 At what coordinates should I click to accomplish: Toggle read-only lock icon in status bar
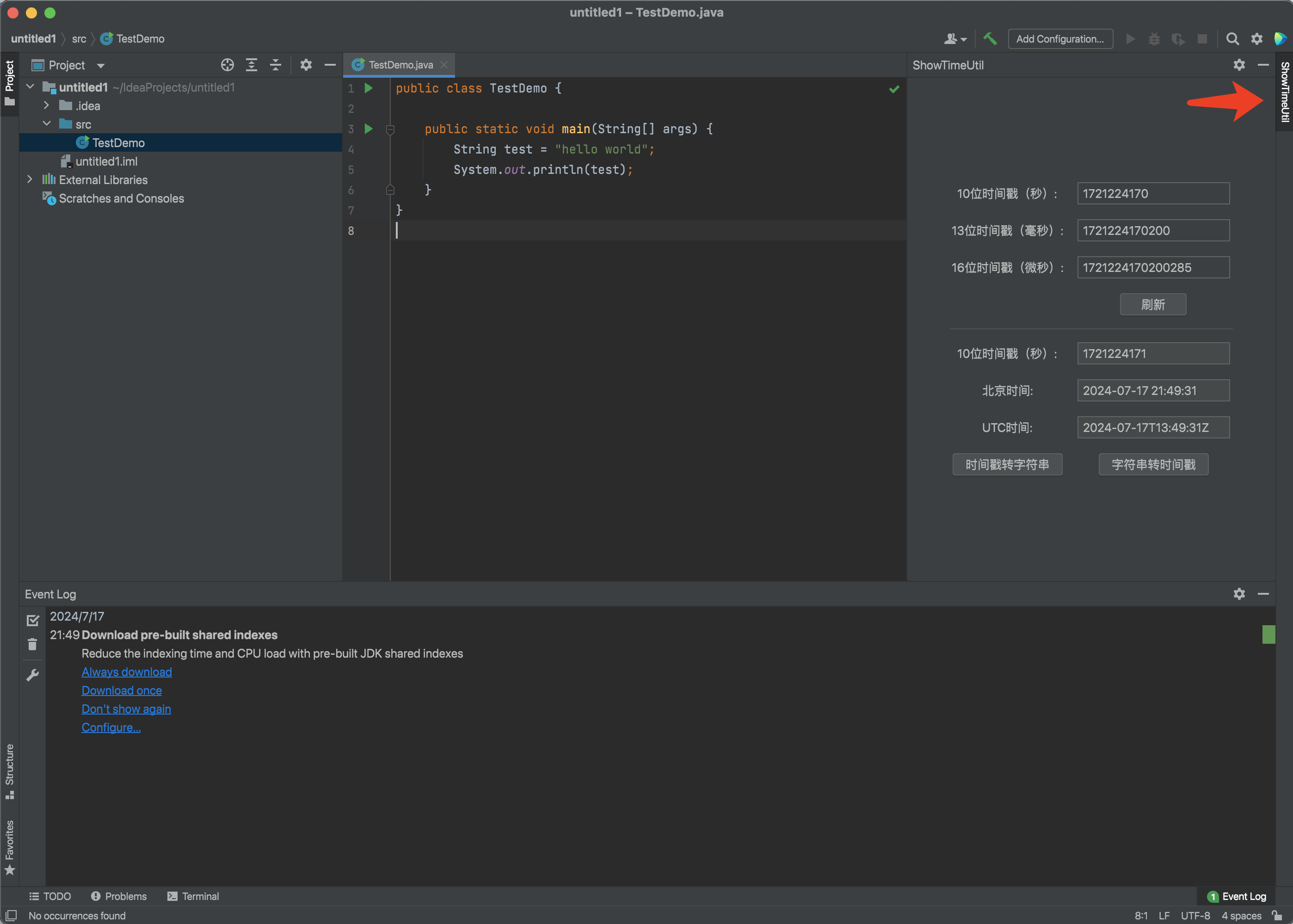click(x=1277, y=916)
